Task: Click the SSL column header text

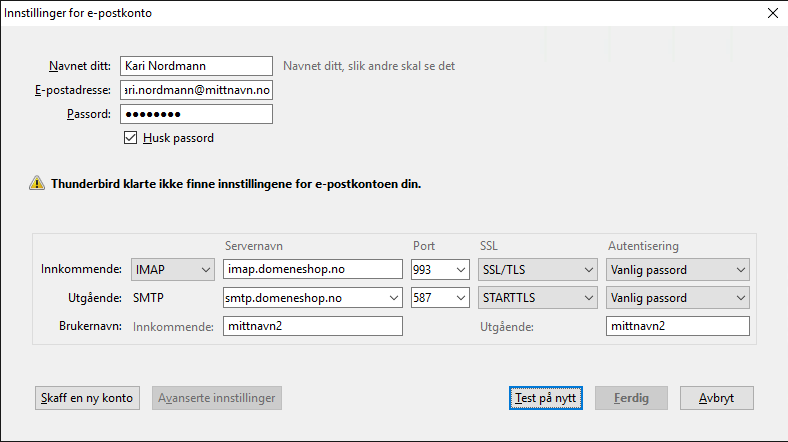Action: coord(488,246)
